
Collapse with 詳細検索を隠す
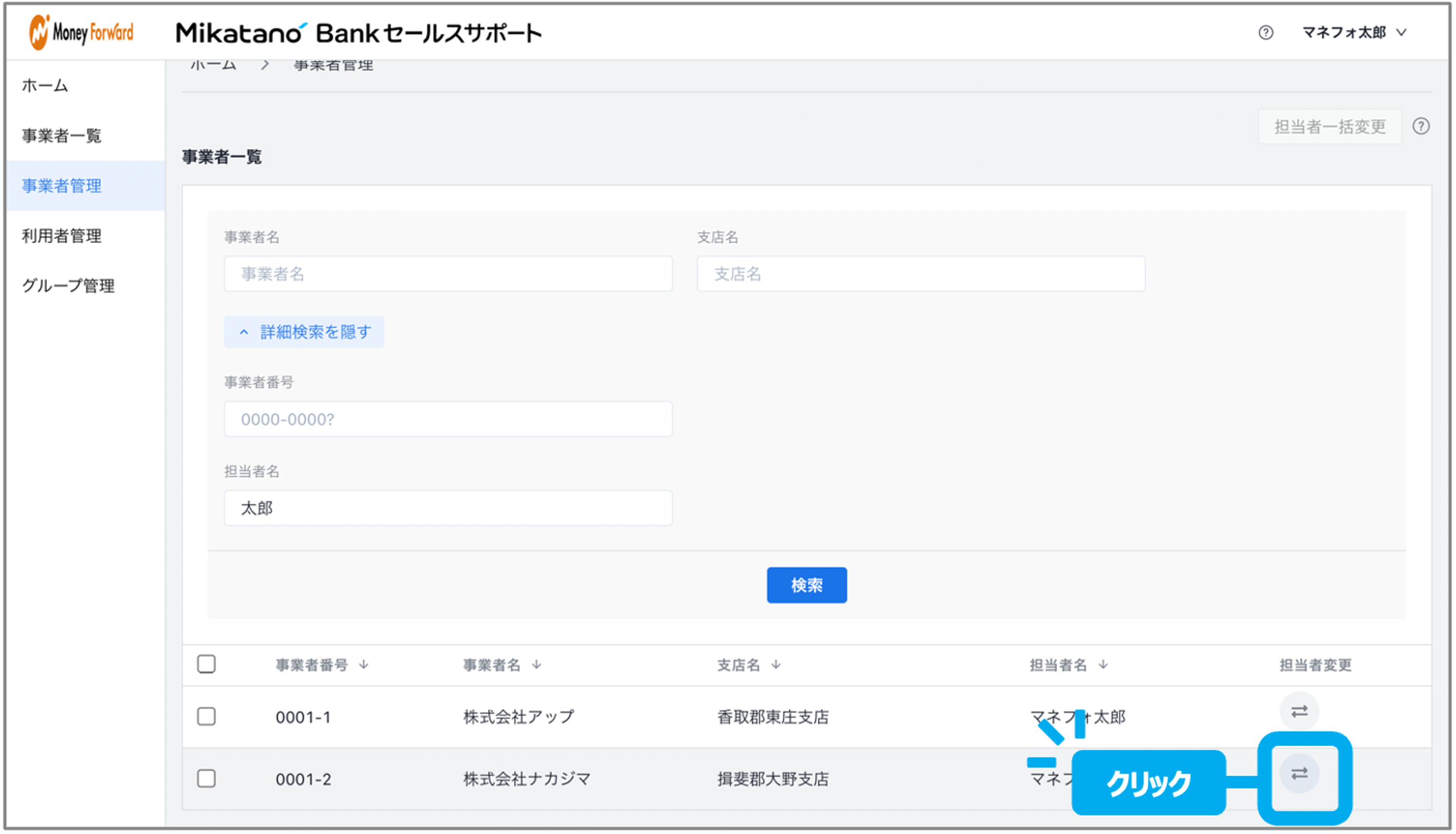coord(304,331)
